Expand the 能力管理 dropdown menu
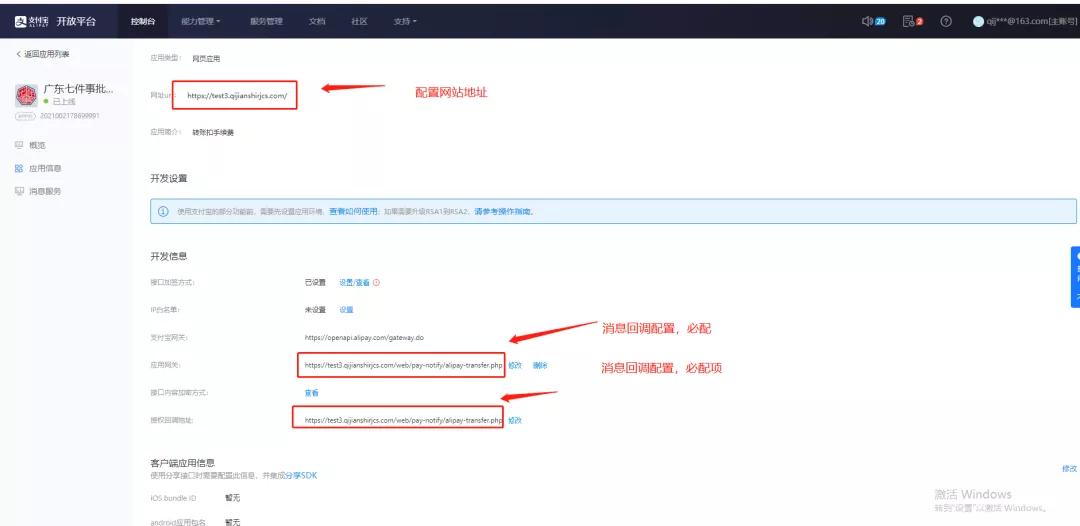Image resolution: width=1080 pixels, height=526 pixels. [x=200, y=21]
